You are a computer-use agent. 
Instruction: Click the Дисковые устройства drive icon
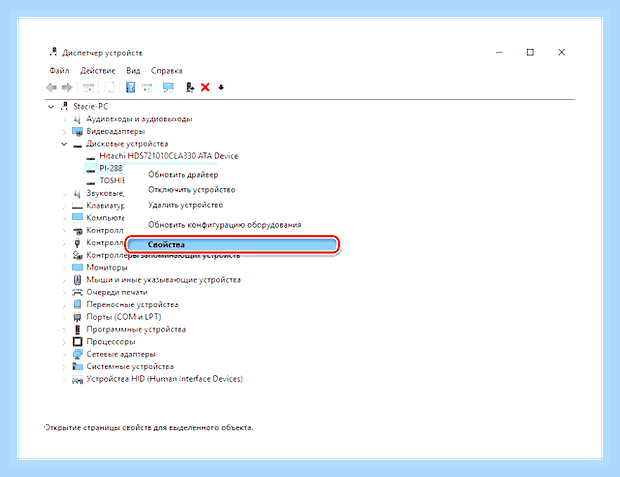(78, 144)
